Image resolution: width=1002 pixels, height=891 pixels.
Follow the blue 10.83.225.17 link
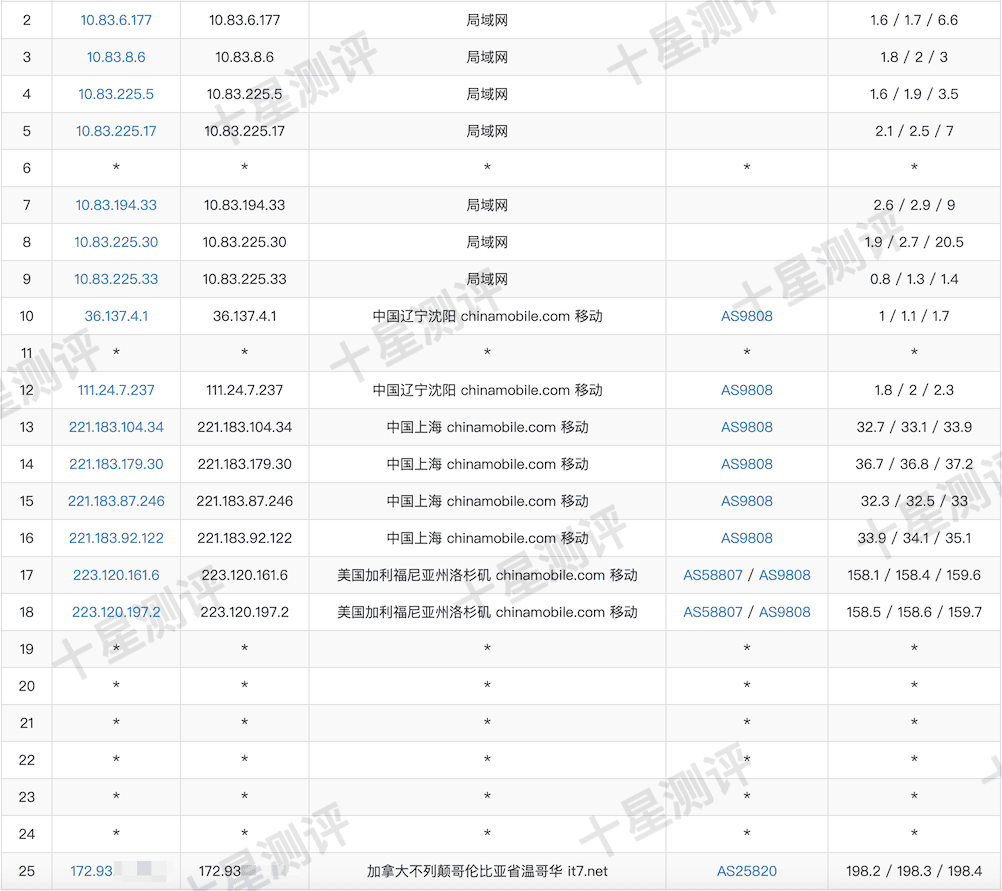point(116,131)
